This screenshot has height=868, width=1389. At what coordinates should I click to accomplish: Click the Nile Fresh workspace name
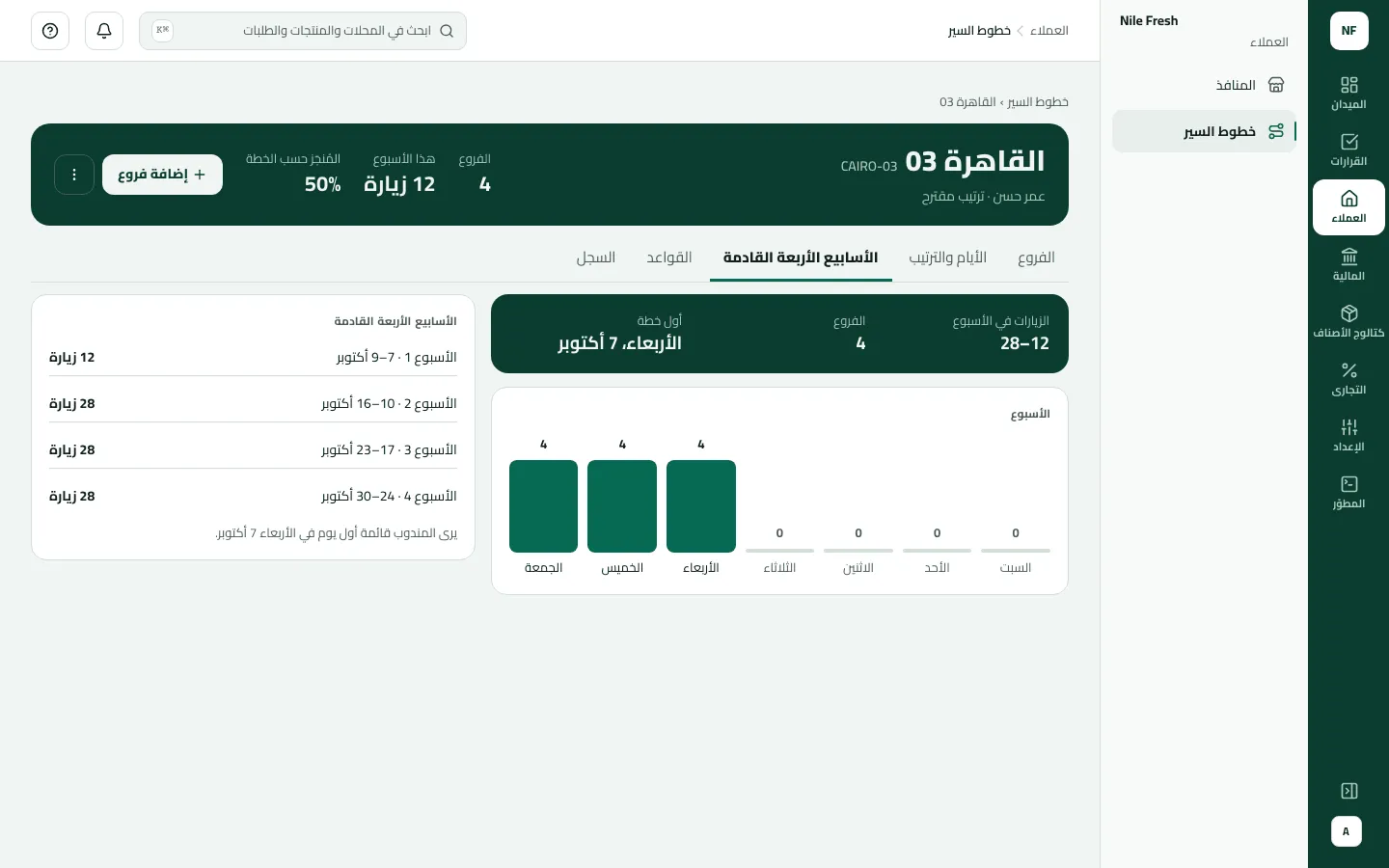(x=1149, y=21)
